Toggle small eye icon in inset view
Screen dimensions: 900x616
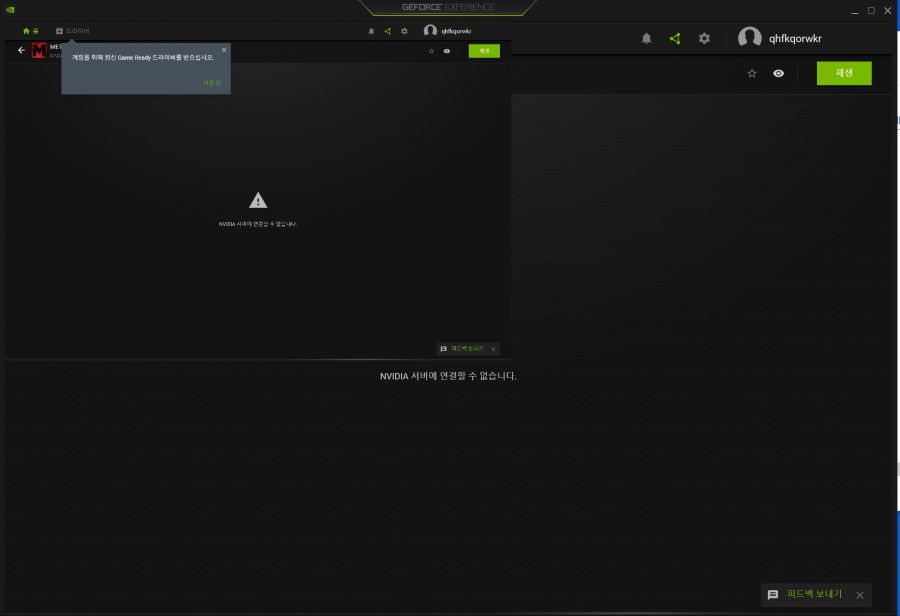pos(447,51)
